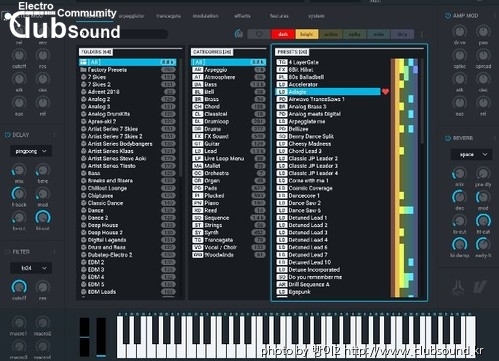This screenshot has height=361, width=499.
Task: Switch to the modulation tab
Action: 205,16
